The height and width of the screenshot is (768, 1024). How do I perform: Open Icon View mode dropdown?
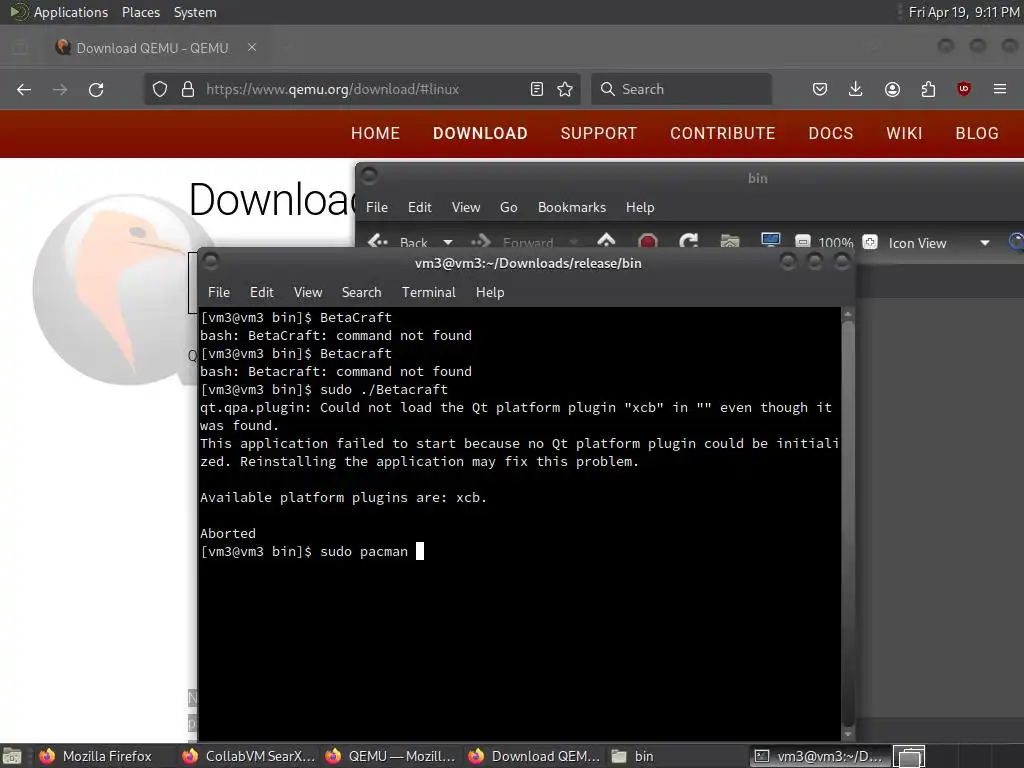(938, 243)
